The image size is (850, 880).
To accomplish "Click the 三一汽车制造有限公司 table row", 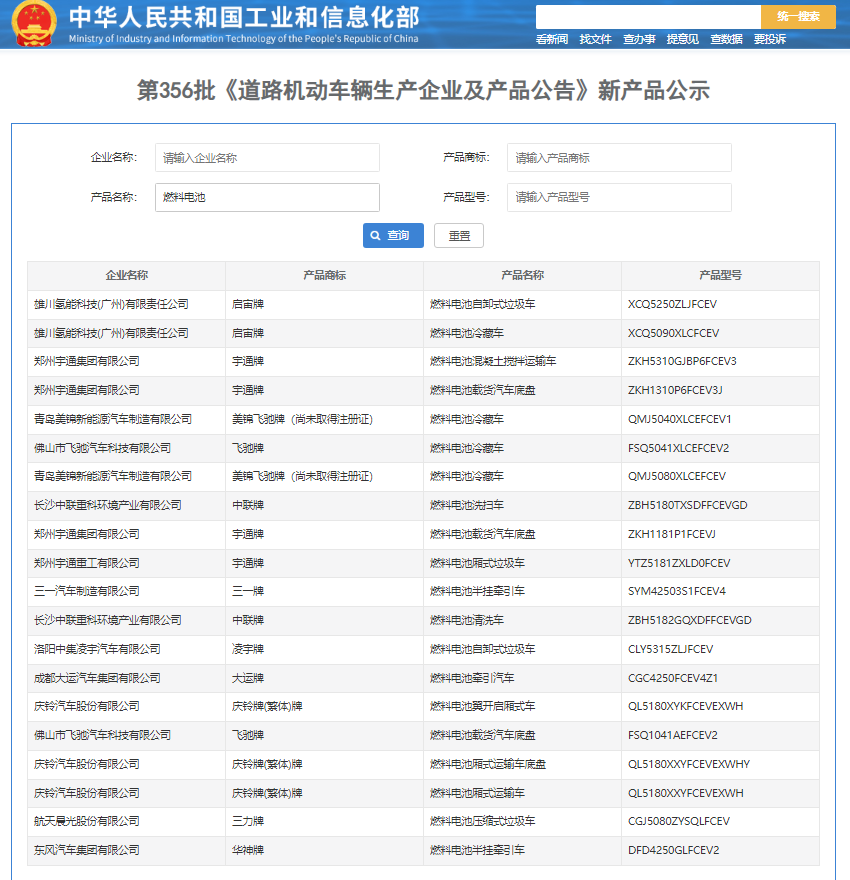I will 423,591.
